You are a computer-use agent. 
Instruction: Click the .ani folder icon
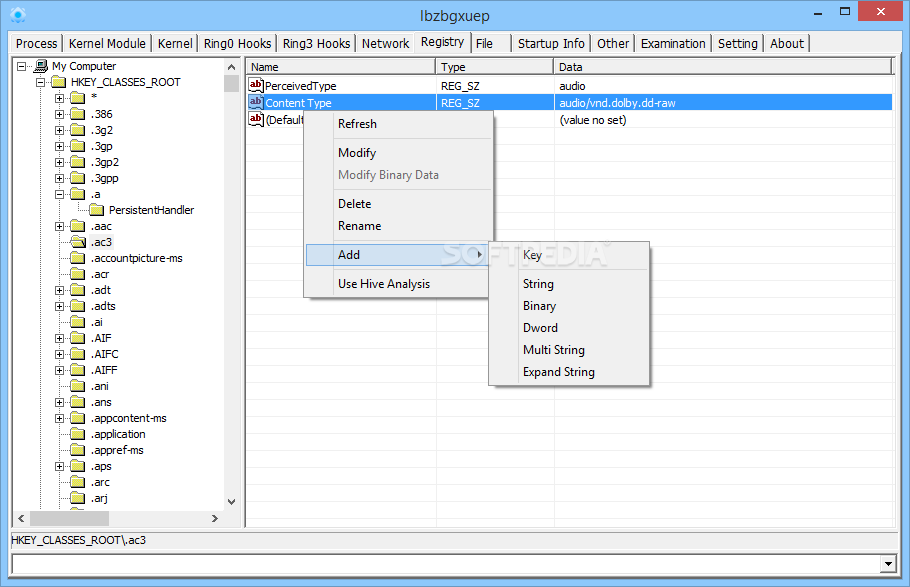coord(78,386)
